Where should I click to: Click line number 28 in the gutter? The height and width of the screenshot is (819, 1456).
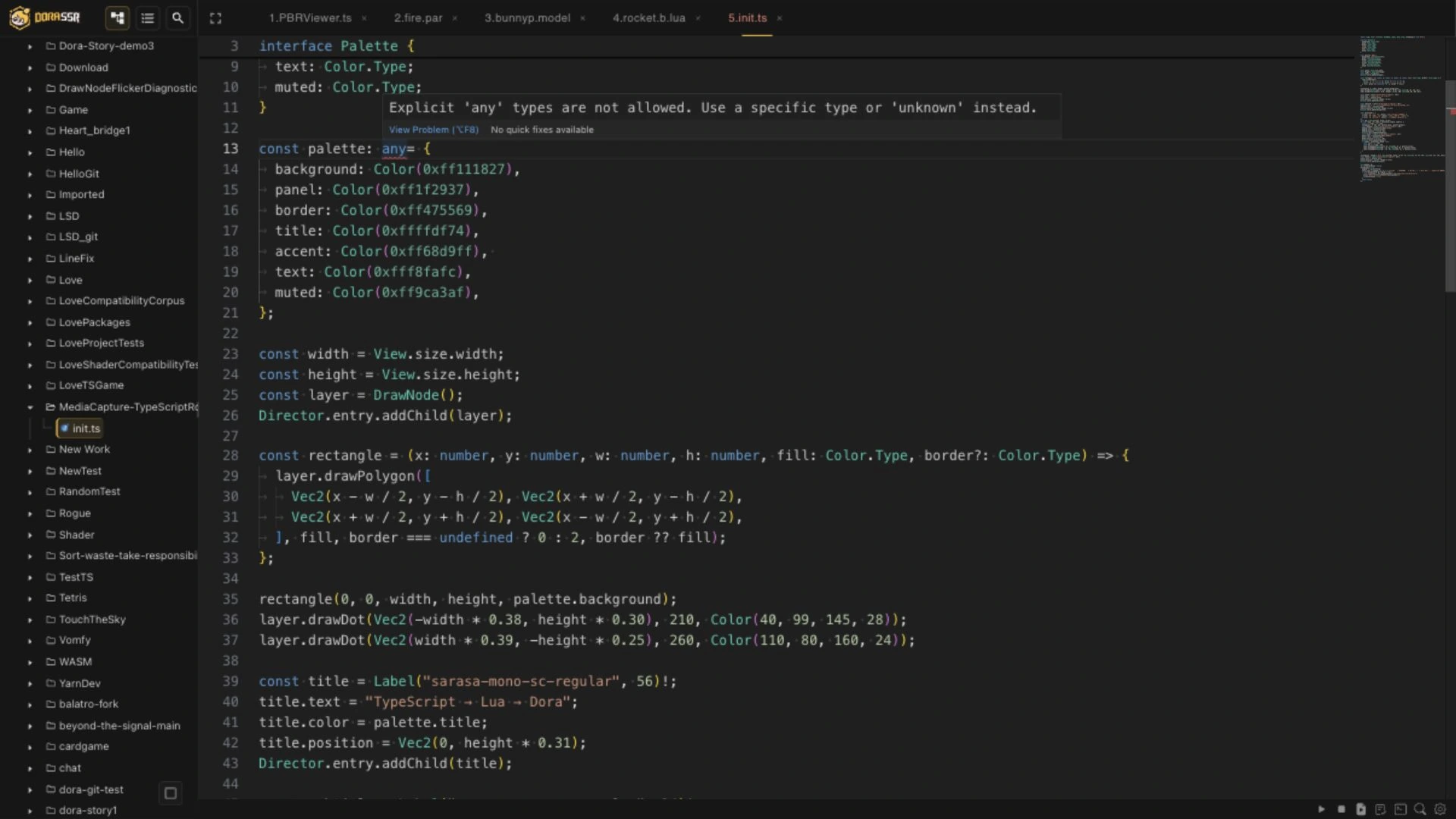pyautogui.click(x=231, y=456)
